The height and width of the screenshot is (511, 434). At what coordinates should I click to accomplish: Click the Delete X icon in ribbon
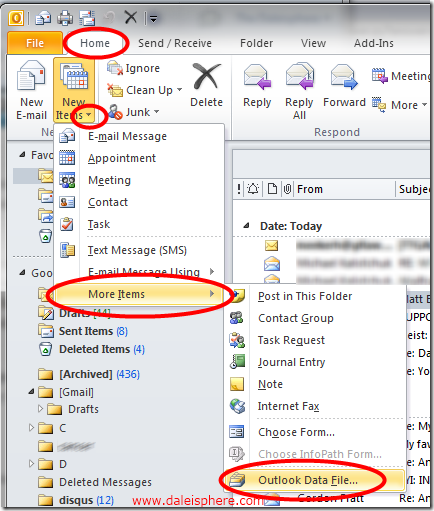[206, 78]
